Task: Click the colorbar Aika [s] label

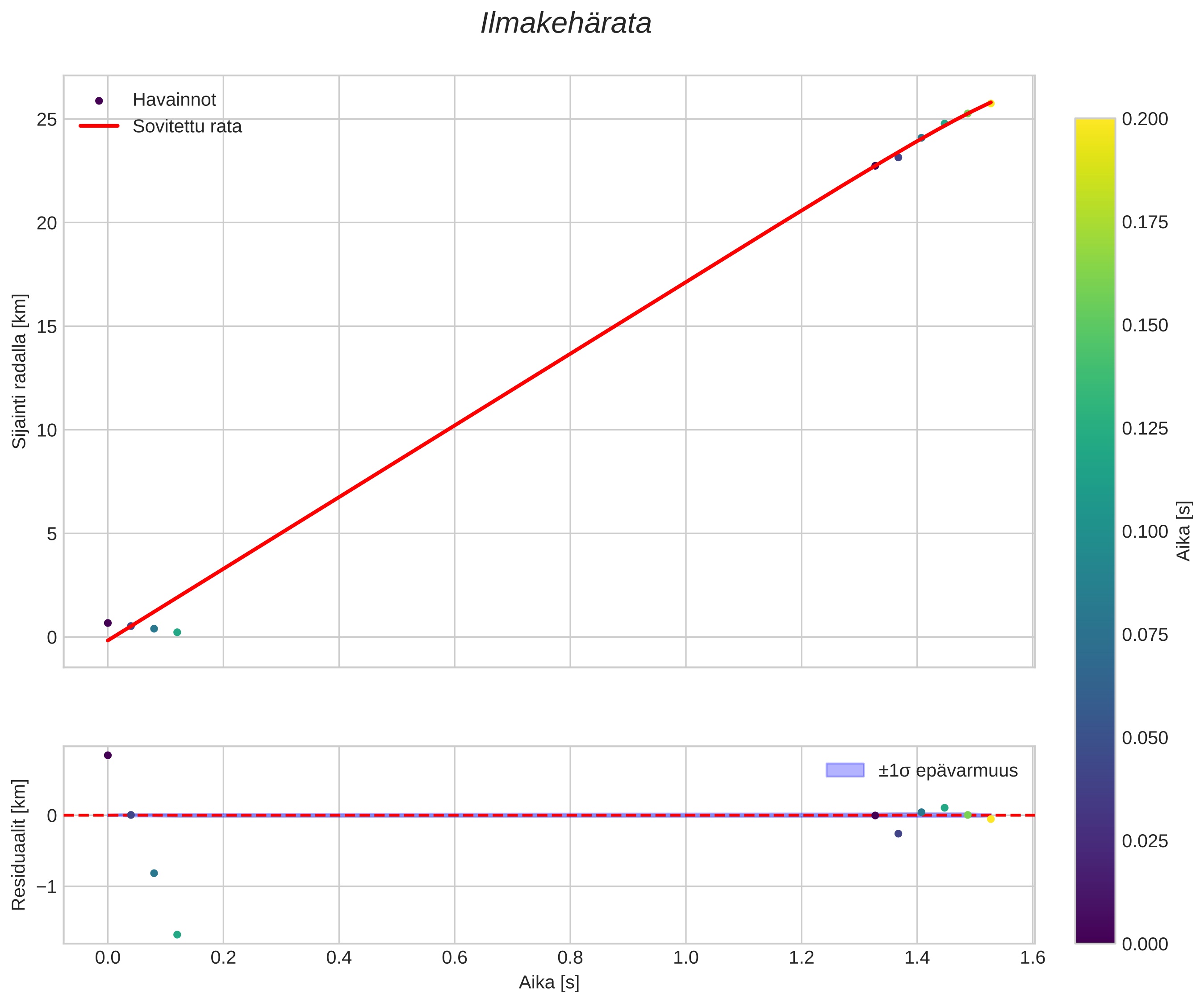Action: [1183, 531]
